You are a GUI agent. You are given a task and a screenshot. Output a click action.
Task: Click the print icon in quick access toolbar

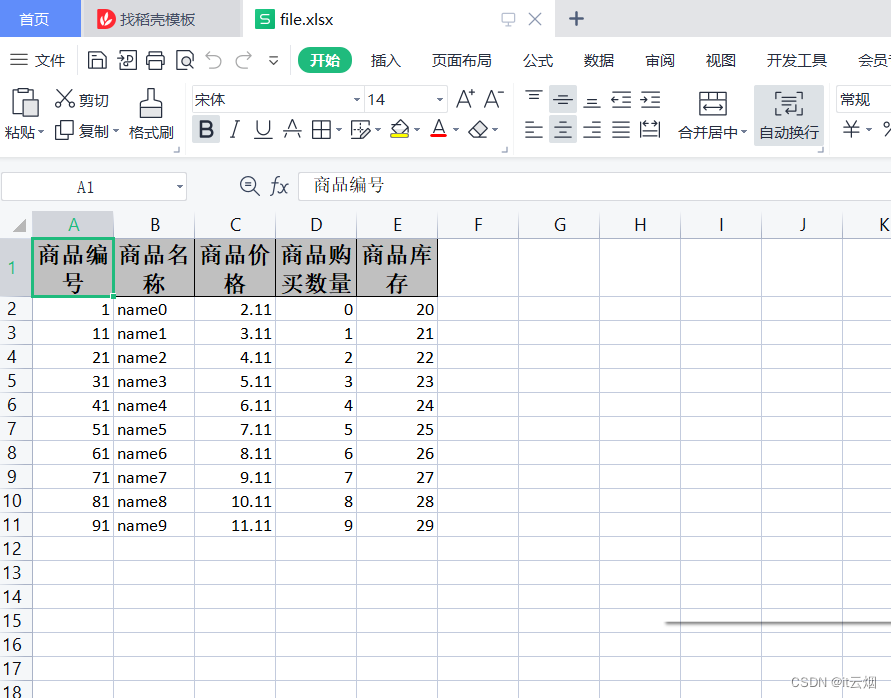155,60
